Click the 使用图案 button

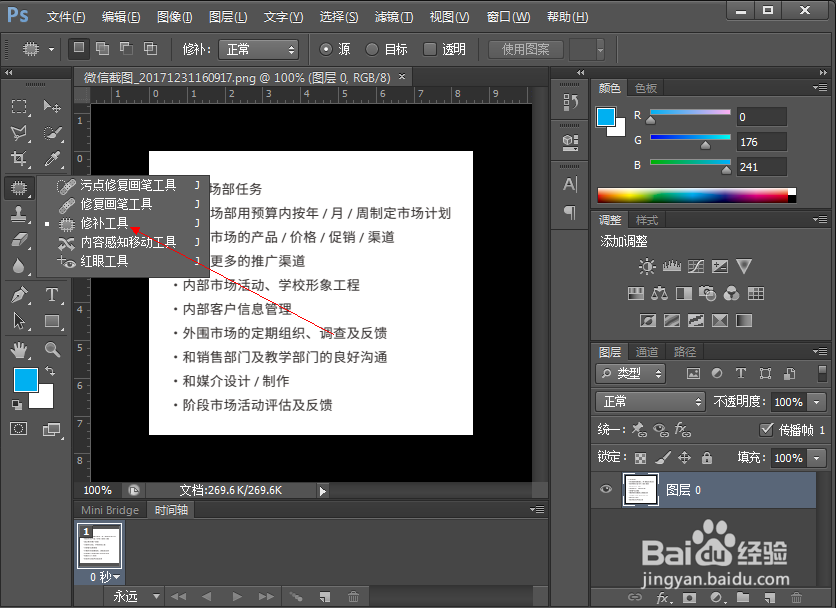click(524, 48)
